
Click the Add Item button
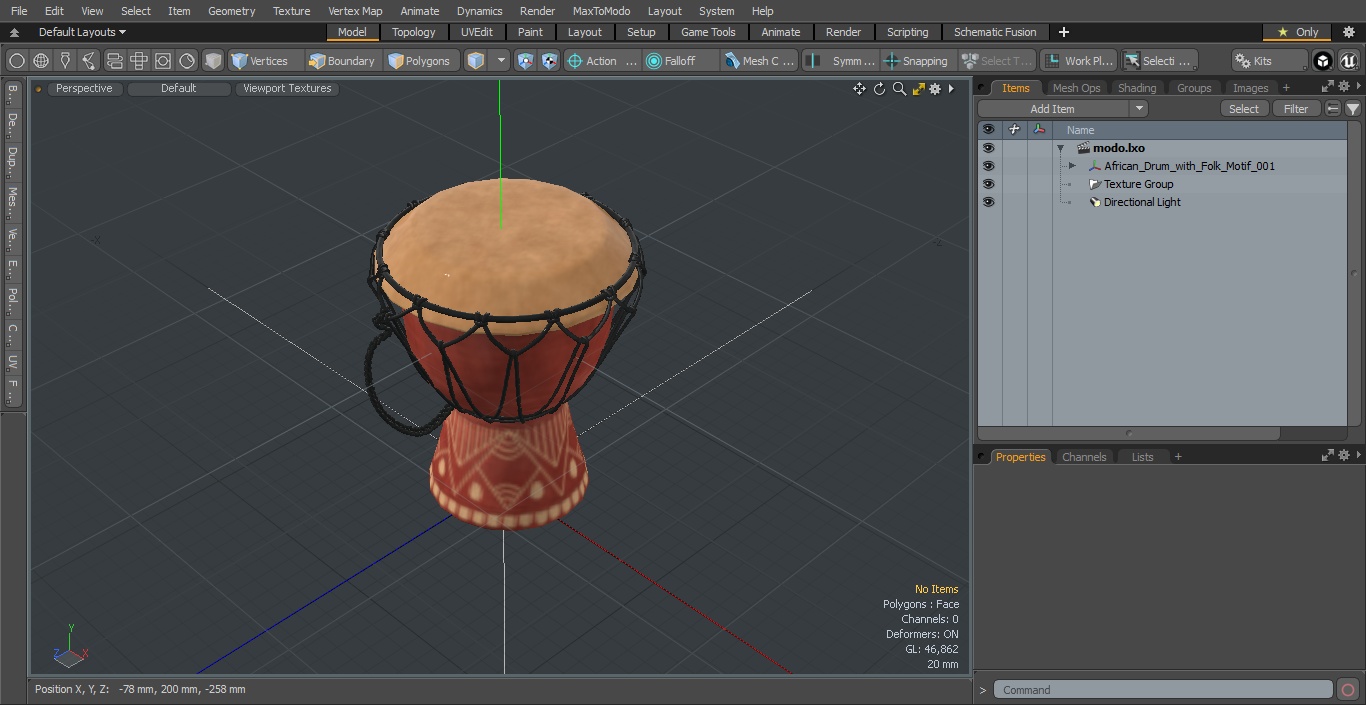pyautogui.click(x=1053, y=109)
